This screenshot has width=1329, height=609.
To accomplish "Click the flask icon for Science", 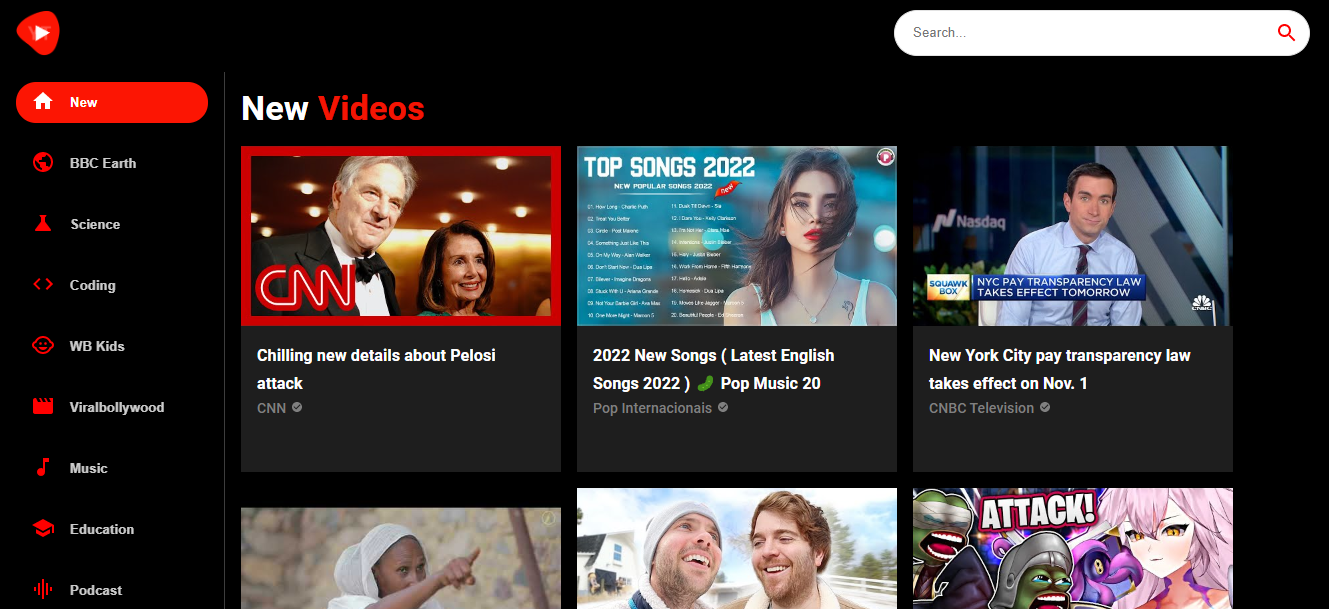I will [x=43, y=224].
